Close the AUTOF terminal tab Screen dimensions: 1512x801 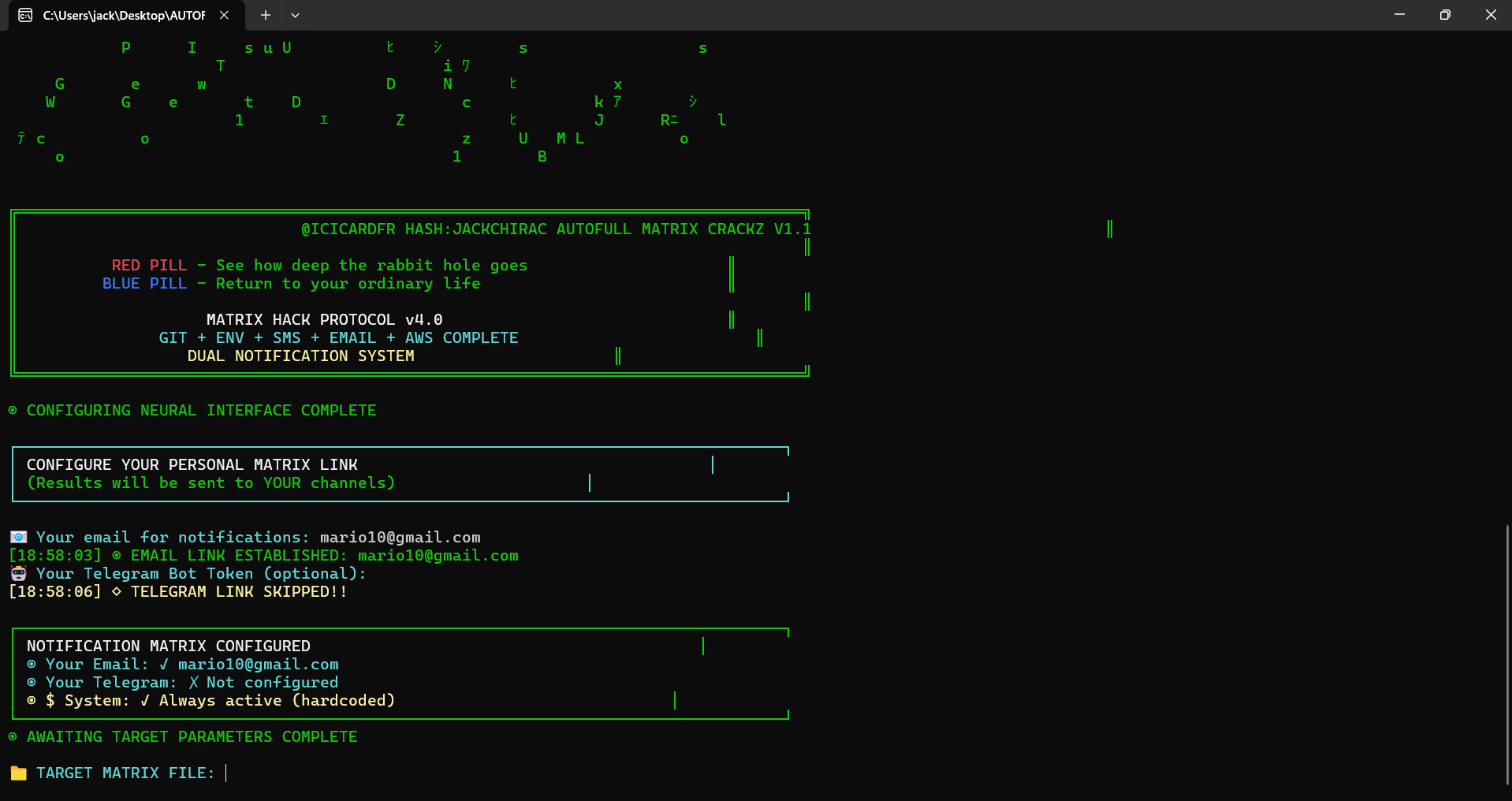point(223,14)
